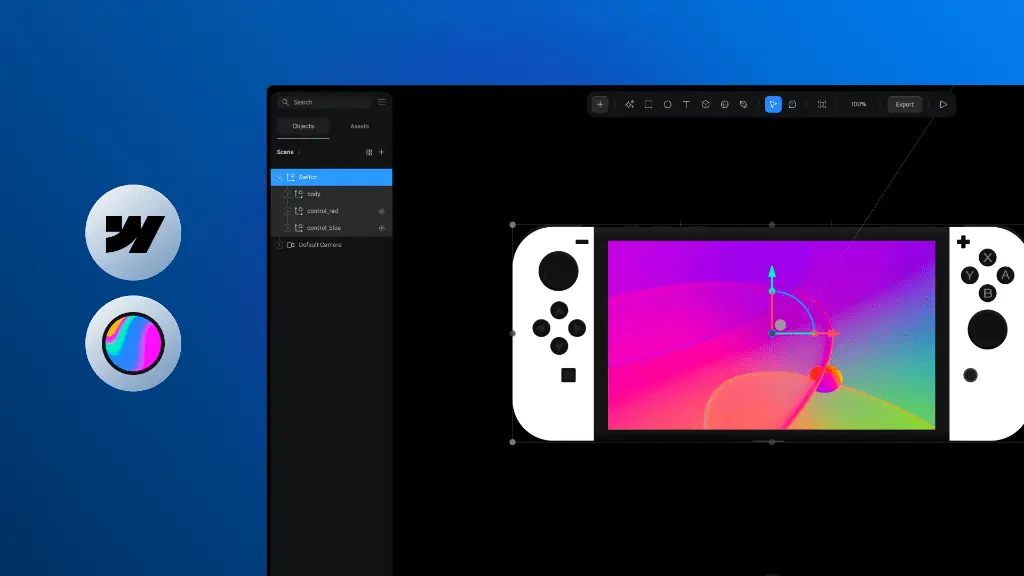The image size is (1024, 576).
Task: Click the right controller analog stick
Action: point(987,329)
